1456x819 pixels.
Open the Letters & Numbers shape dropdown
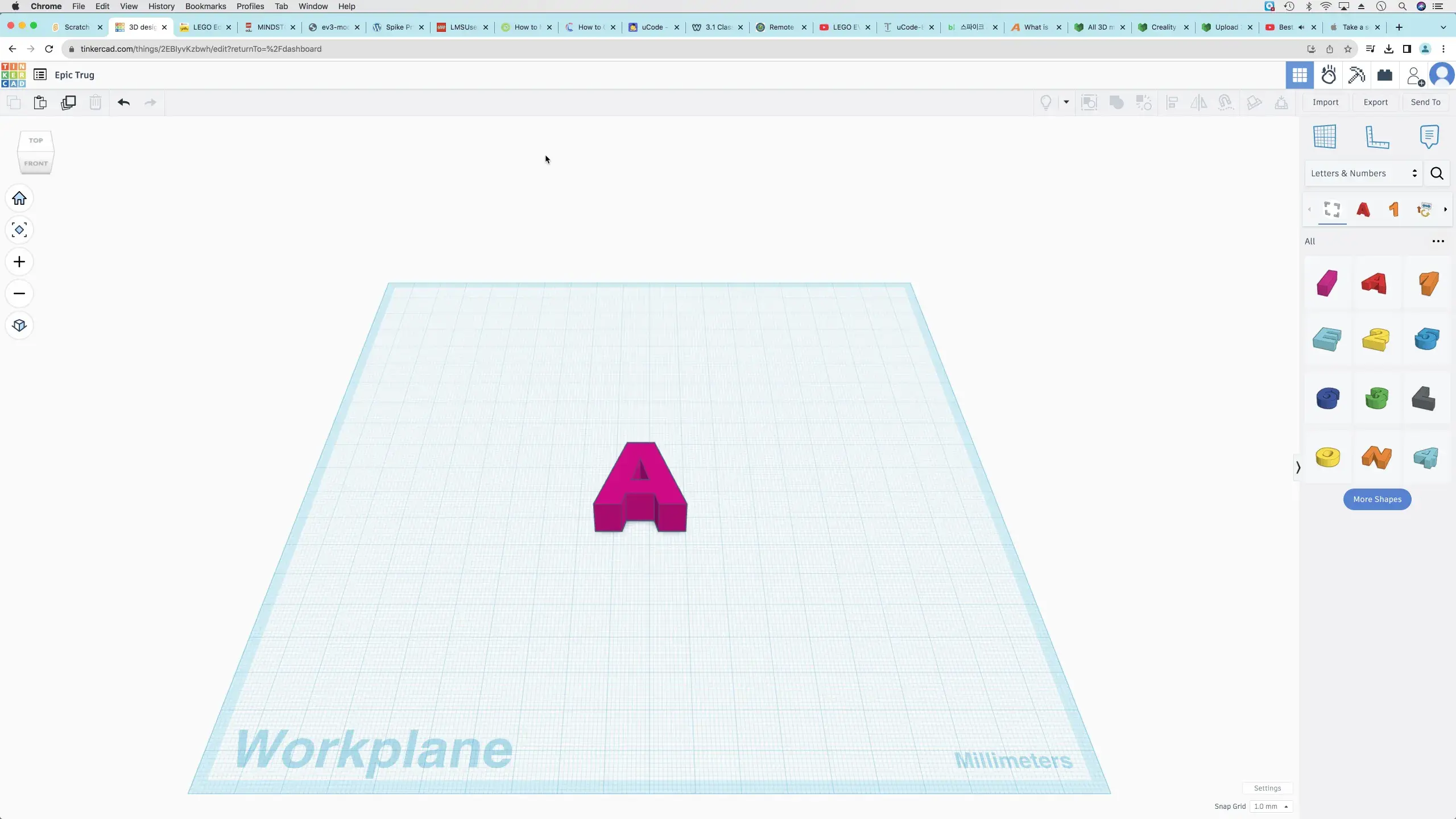pos(1364,173)
